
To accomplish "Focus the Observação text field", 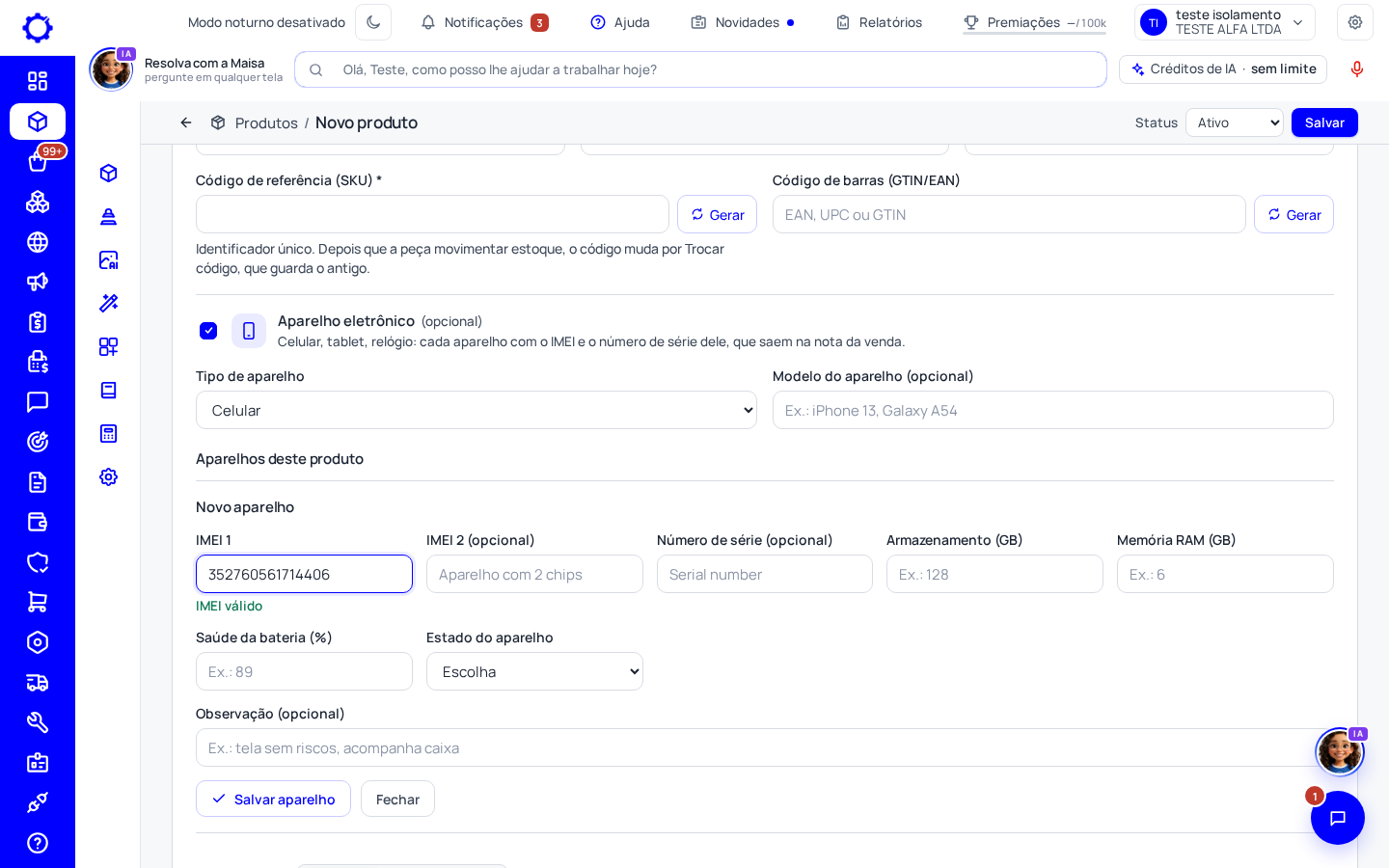I will (x=765, y=747).
